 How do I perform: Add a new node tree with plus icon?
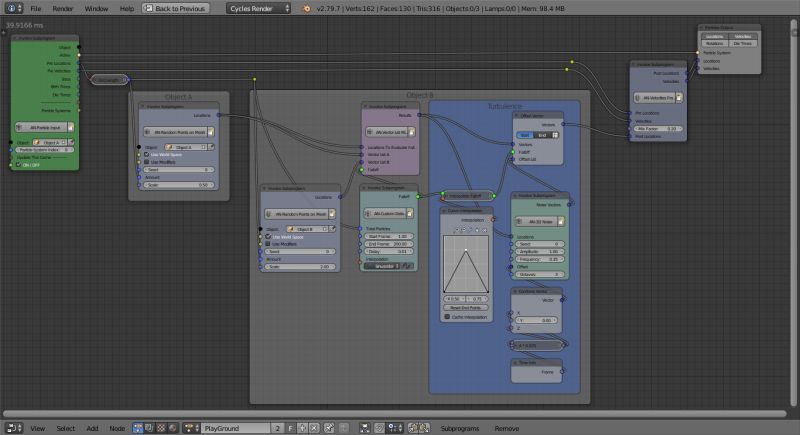(302, 428)
